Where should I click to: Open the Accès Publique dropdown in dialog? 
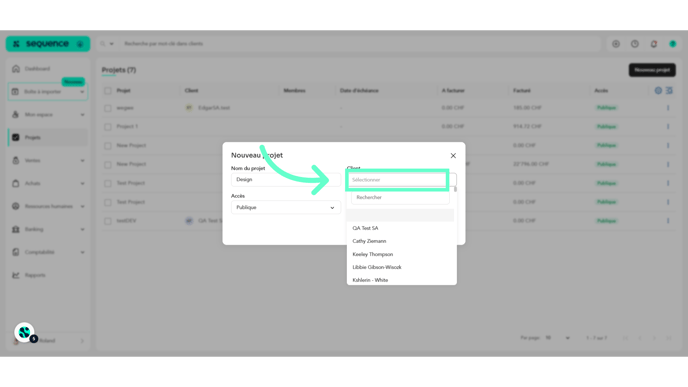tap(286, 207)
